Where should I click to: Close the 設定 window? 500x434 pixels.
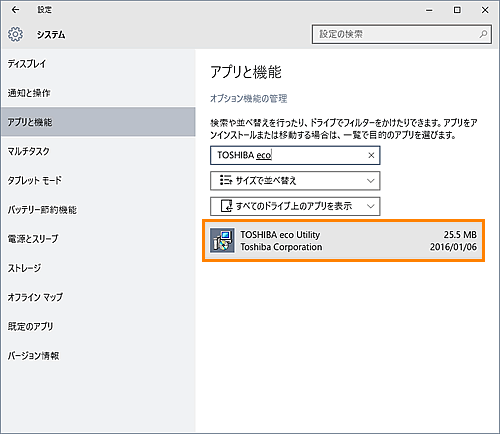(x=485, y=10)
